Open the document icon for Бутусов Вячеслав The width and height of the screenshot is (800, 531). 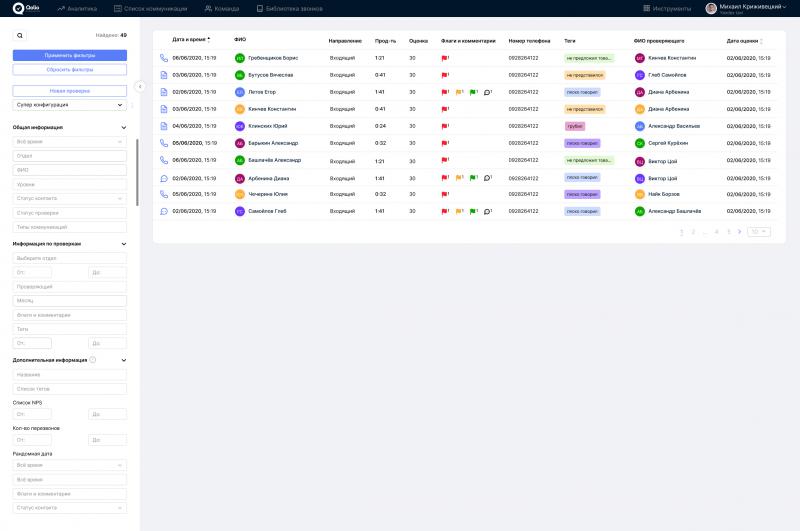point(164,75)
